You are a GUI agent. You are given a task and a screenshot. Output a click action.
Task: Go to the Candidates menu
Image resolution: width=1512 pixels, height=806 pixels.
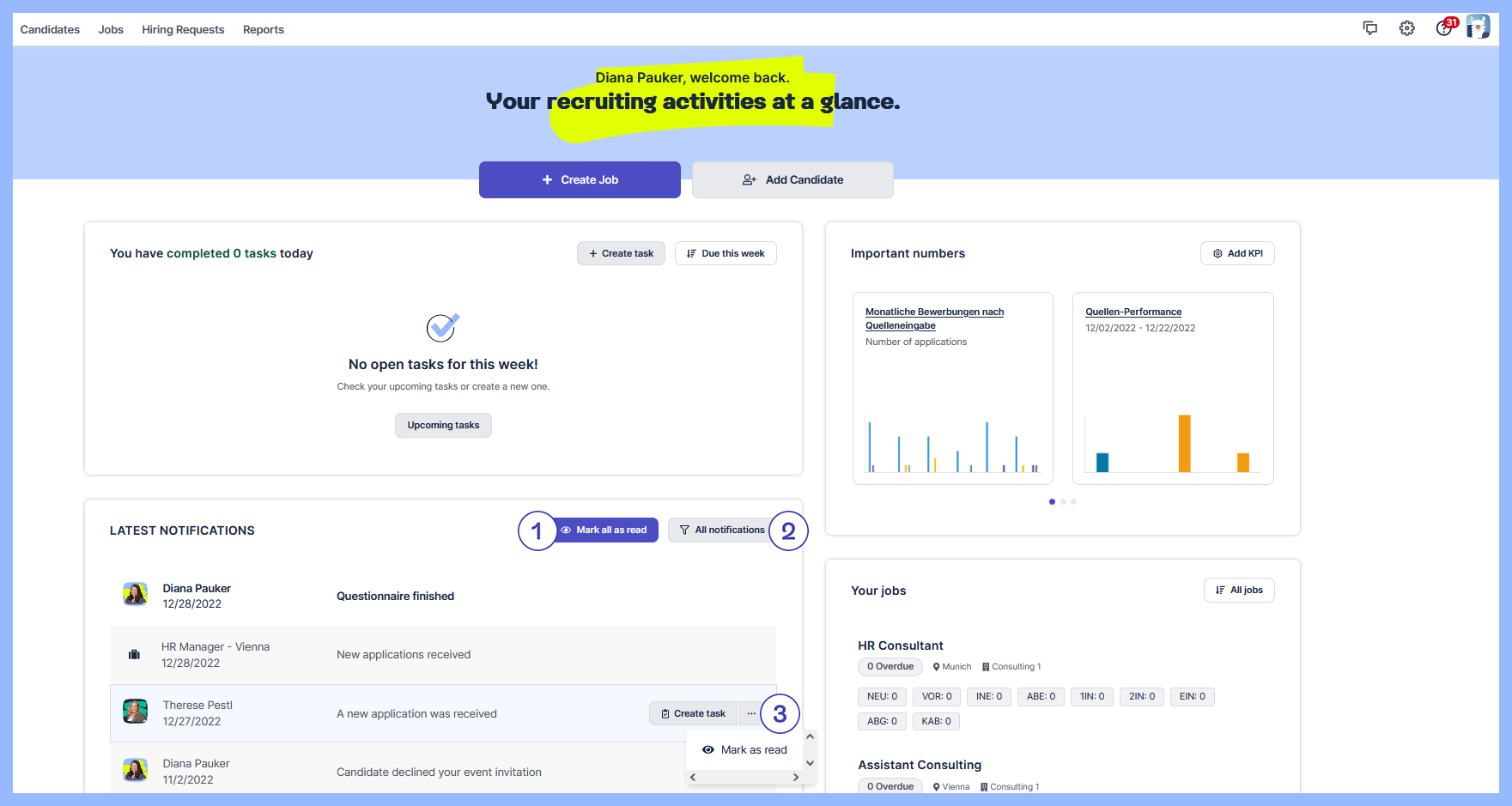click(50, 30)
